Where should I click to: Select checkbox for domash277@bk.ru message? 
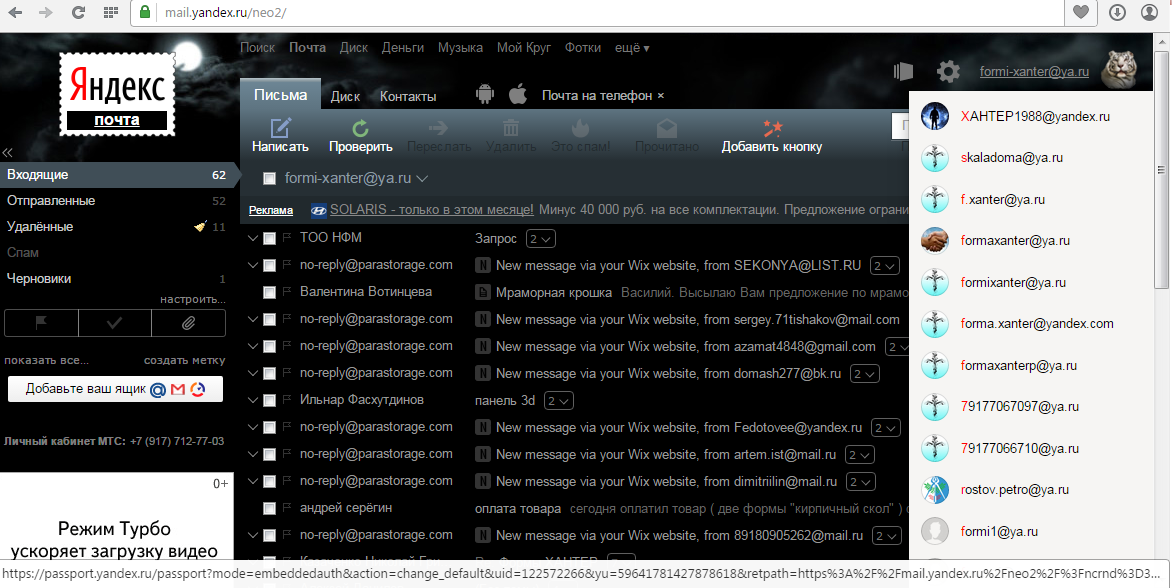pos(269,374)
